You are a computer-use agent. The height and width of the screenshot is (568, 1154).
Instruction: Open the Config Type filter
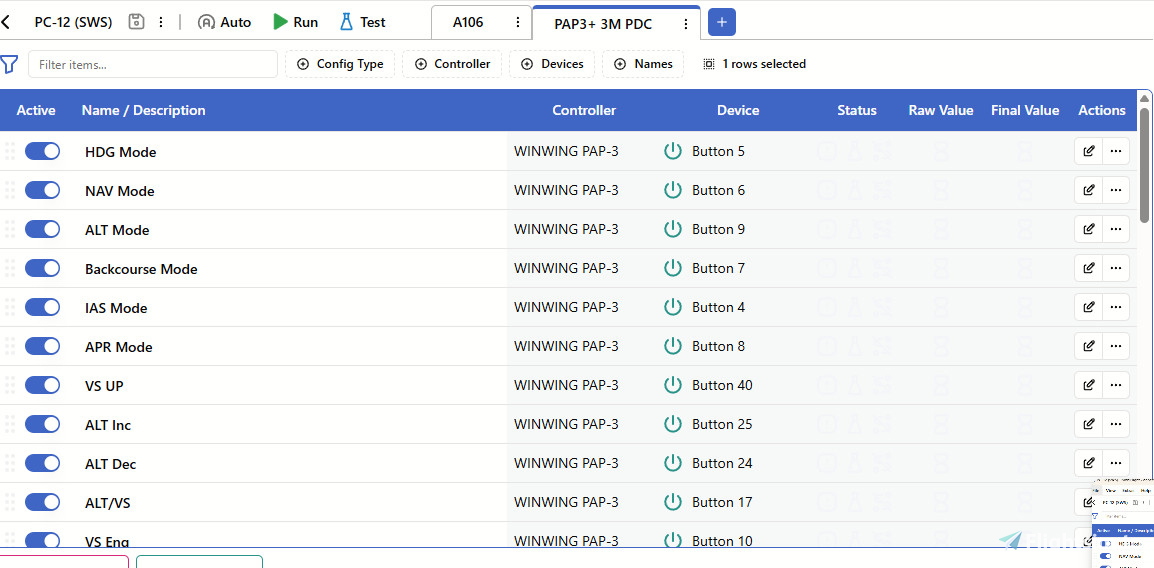(340, 64)
